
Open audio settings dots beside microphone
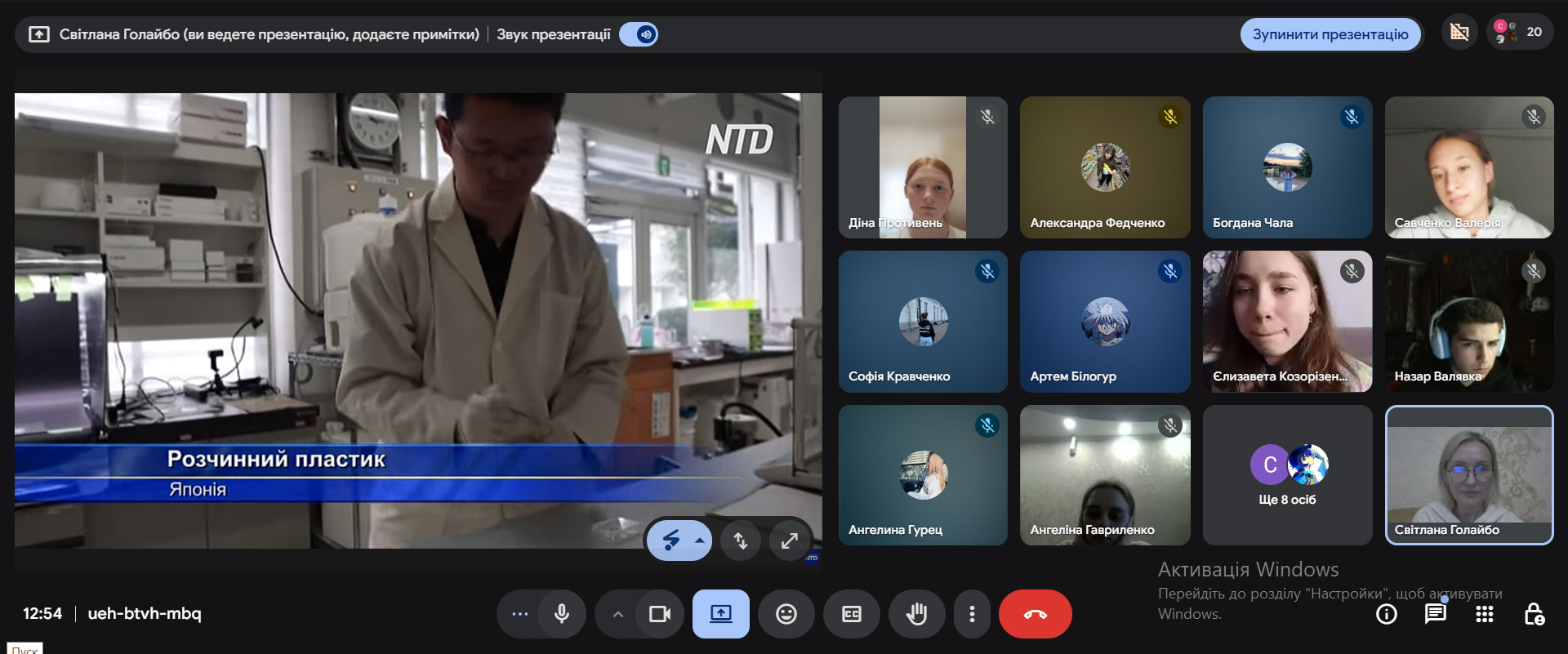(x=519, y=614)
